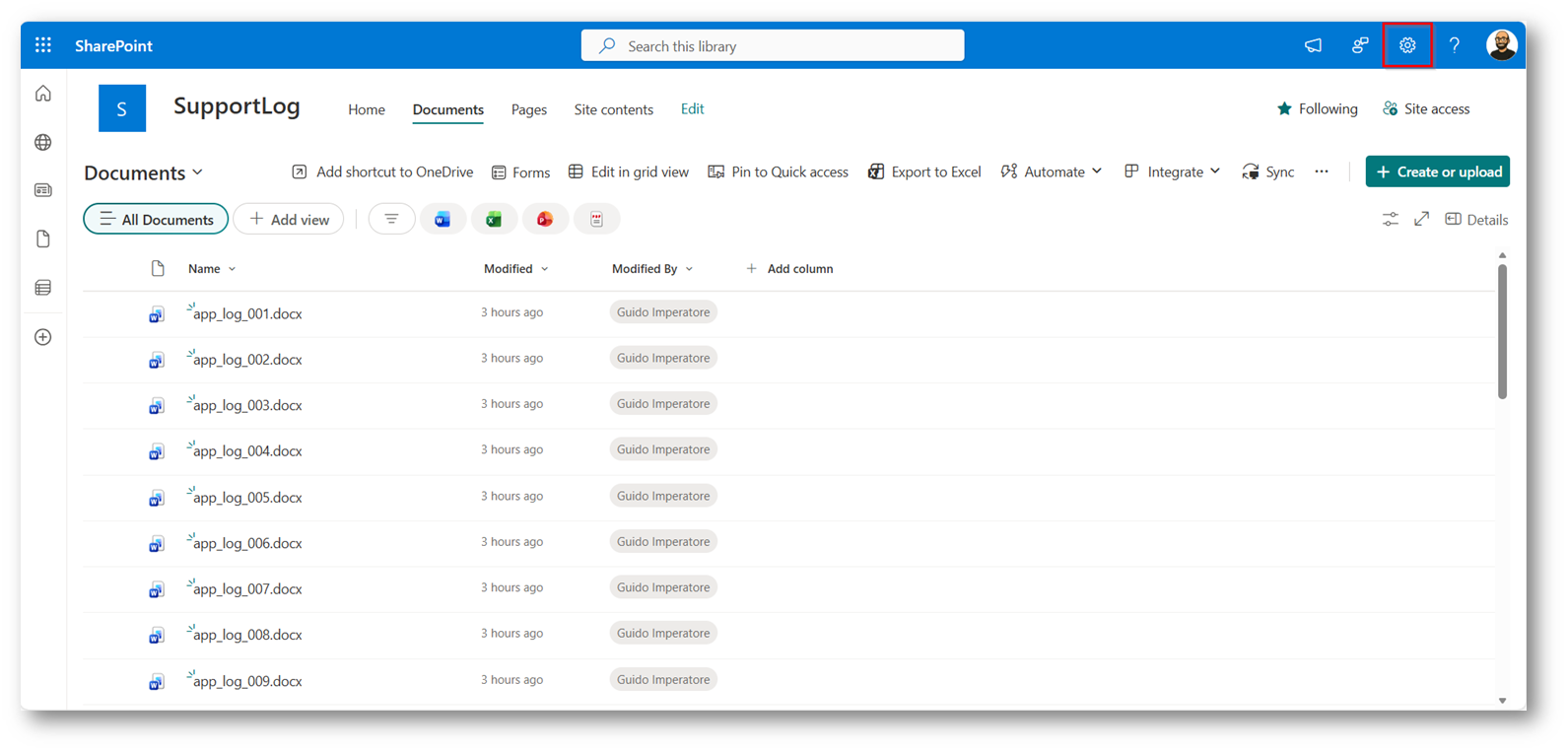1568x752 pixels.
Task: Open app_log_004.docx file
Action: point(247,451)
